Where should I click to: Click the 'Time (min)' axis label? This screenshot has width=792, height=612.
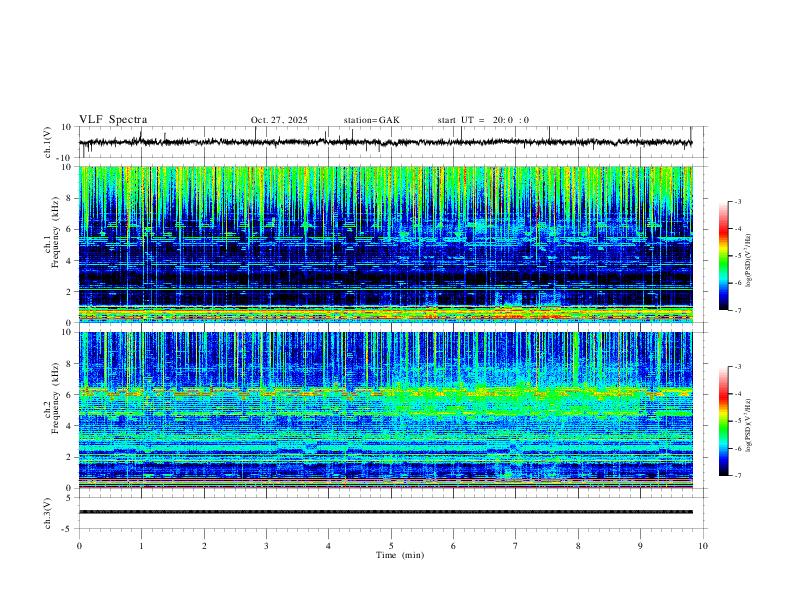coord(400,555)
